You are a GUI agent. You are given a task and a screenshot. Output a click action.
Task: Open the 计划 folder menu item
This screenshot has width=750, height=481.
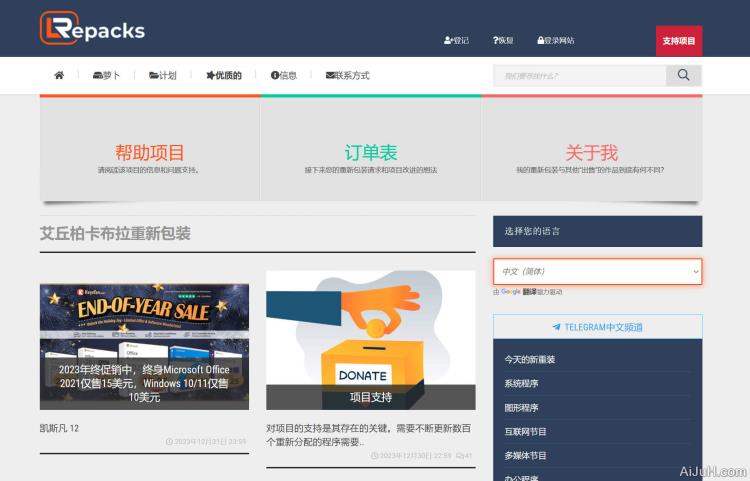click(x=162, y=75)
